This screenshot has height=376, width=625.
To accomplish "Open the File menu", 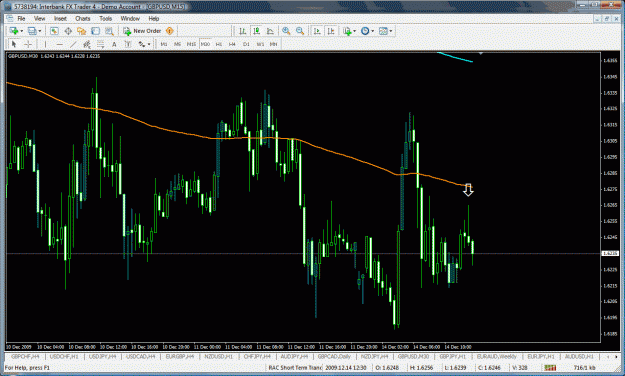I will tap(21, 19).
